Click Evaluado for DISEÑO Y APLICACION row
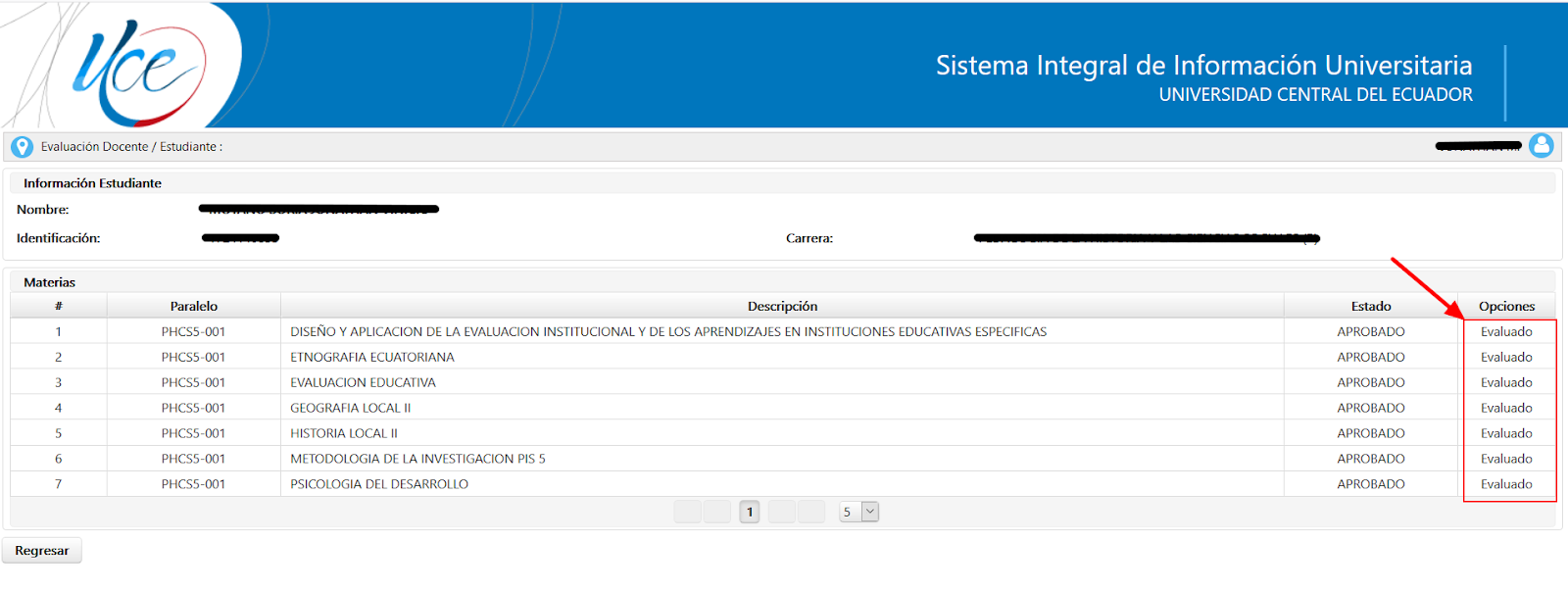 click(x=1506, y=331)
